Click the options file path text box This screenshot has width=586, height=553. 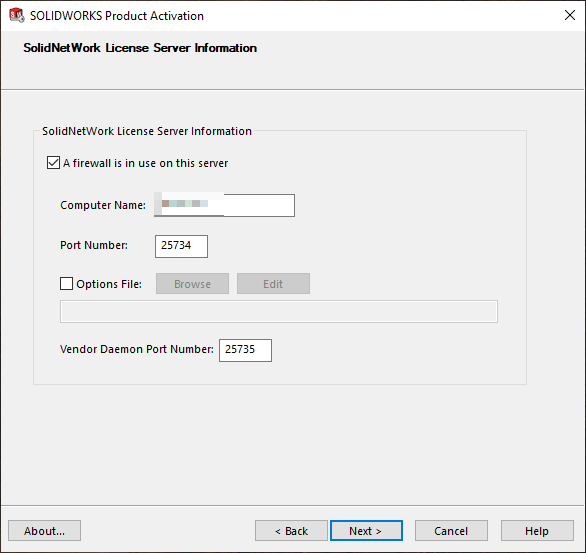(x=279, y=311)
